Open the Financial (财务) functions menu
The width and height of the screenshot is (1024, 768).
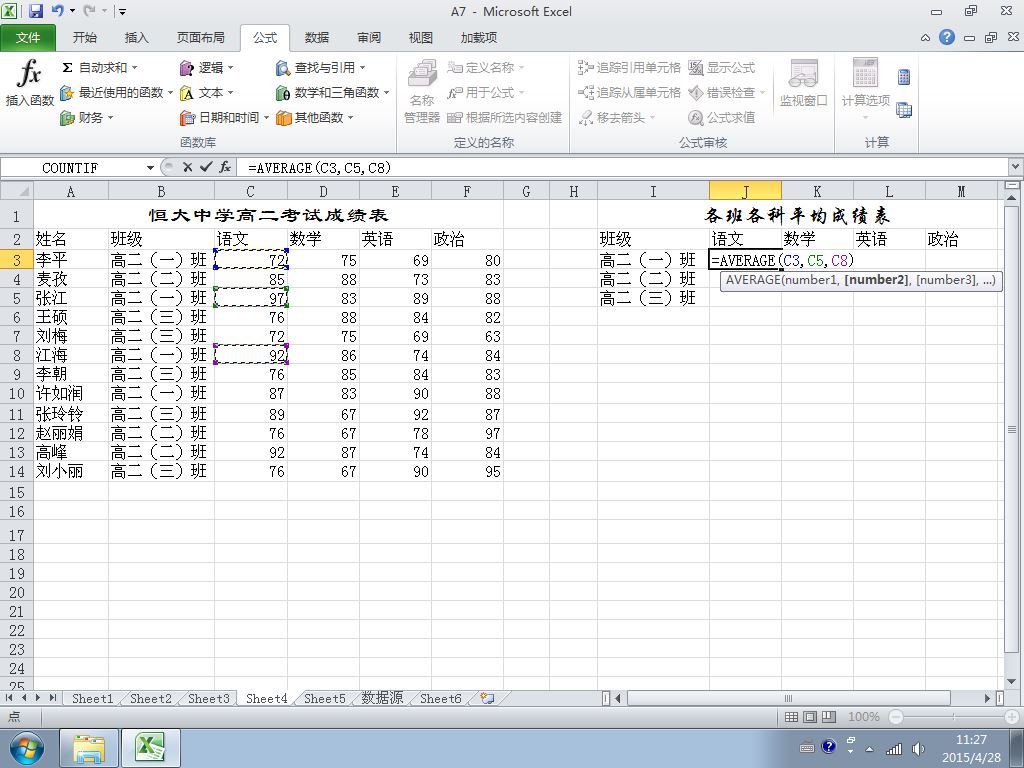87,118
